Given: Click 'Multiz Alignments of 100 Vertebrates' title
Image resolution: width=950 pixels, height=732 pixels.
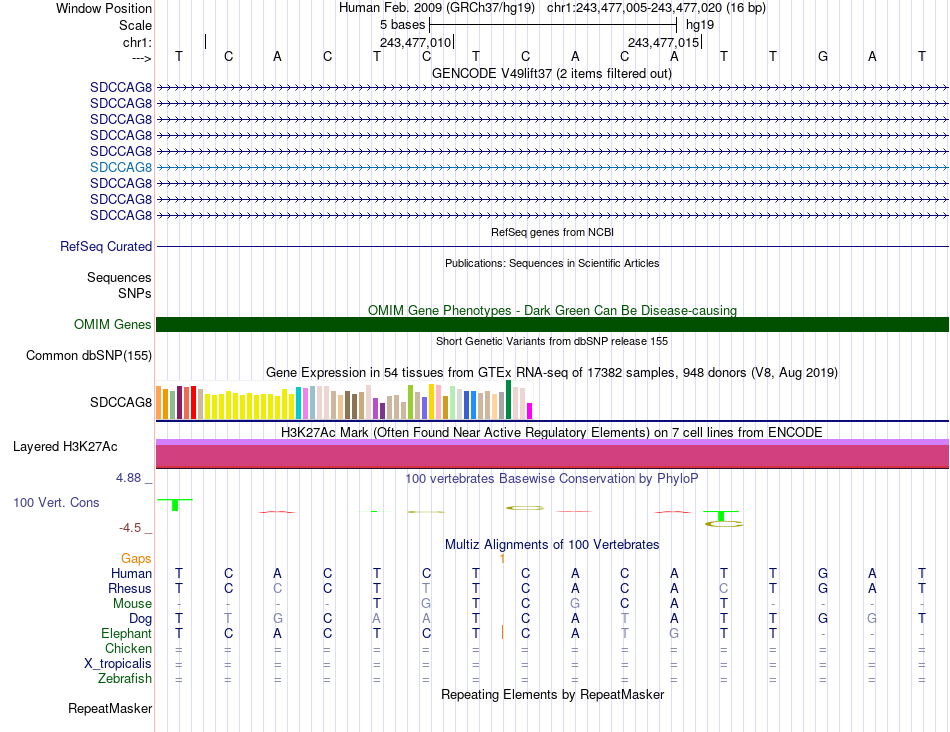Looking at the screenshot, I should coord(552,544).
